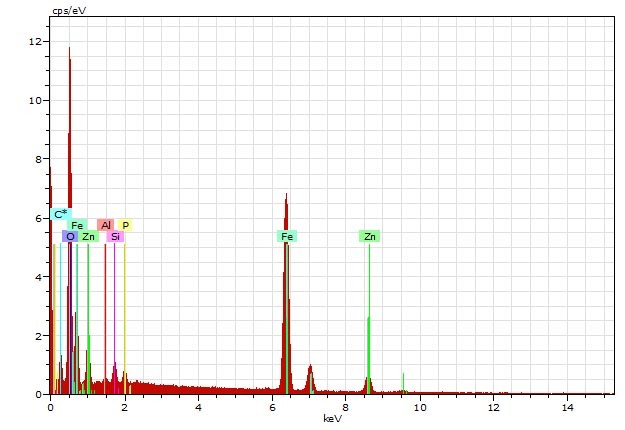Click the low-energy Zn label beside Si
Image resolution: width=625 pixels, height=430 pixels.
coord(89,237)
